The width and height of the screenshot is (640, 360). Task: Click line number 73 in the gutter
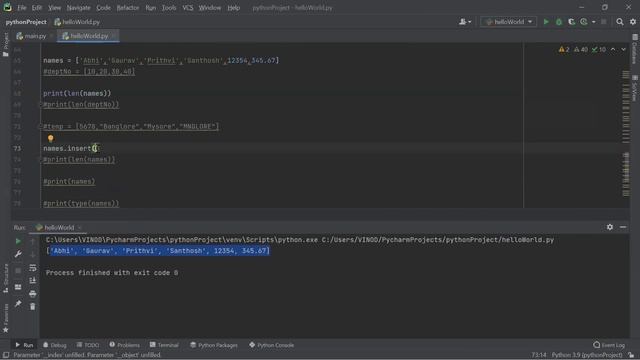(17, 149)
